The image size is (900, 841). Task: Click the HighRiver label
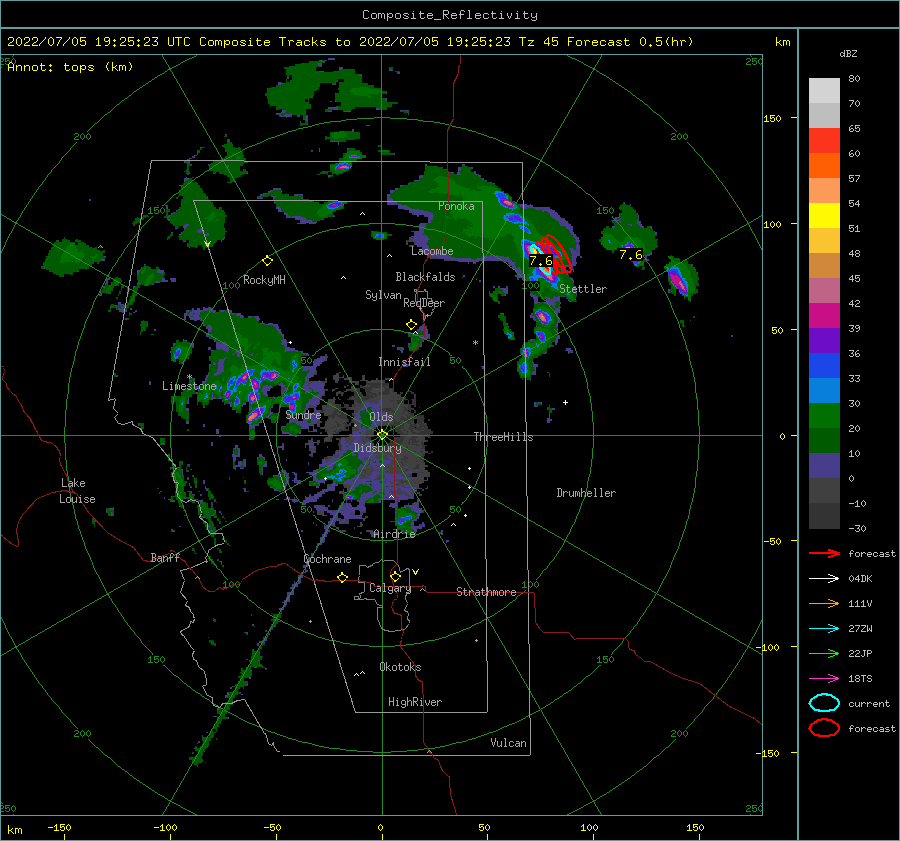[415, 702]
